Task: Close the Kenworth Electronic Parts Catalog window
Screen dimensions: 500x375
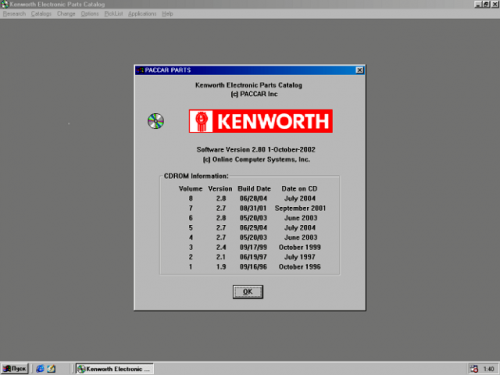Action: click(x=495, y=4)
